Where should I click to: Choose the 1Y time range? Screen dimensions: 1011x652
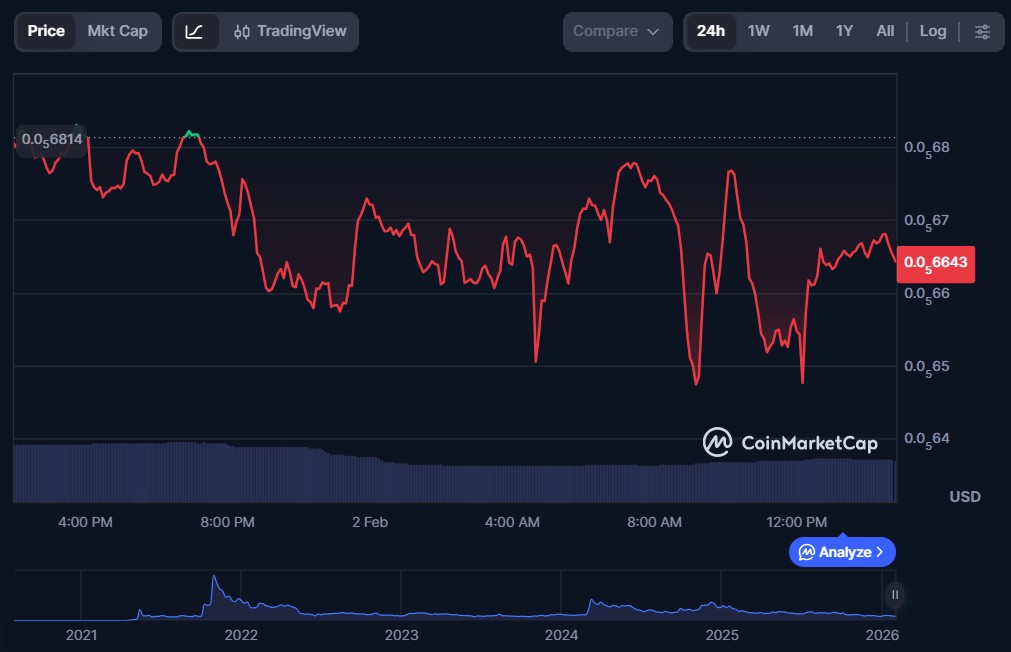[844, 32]
